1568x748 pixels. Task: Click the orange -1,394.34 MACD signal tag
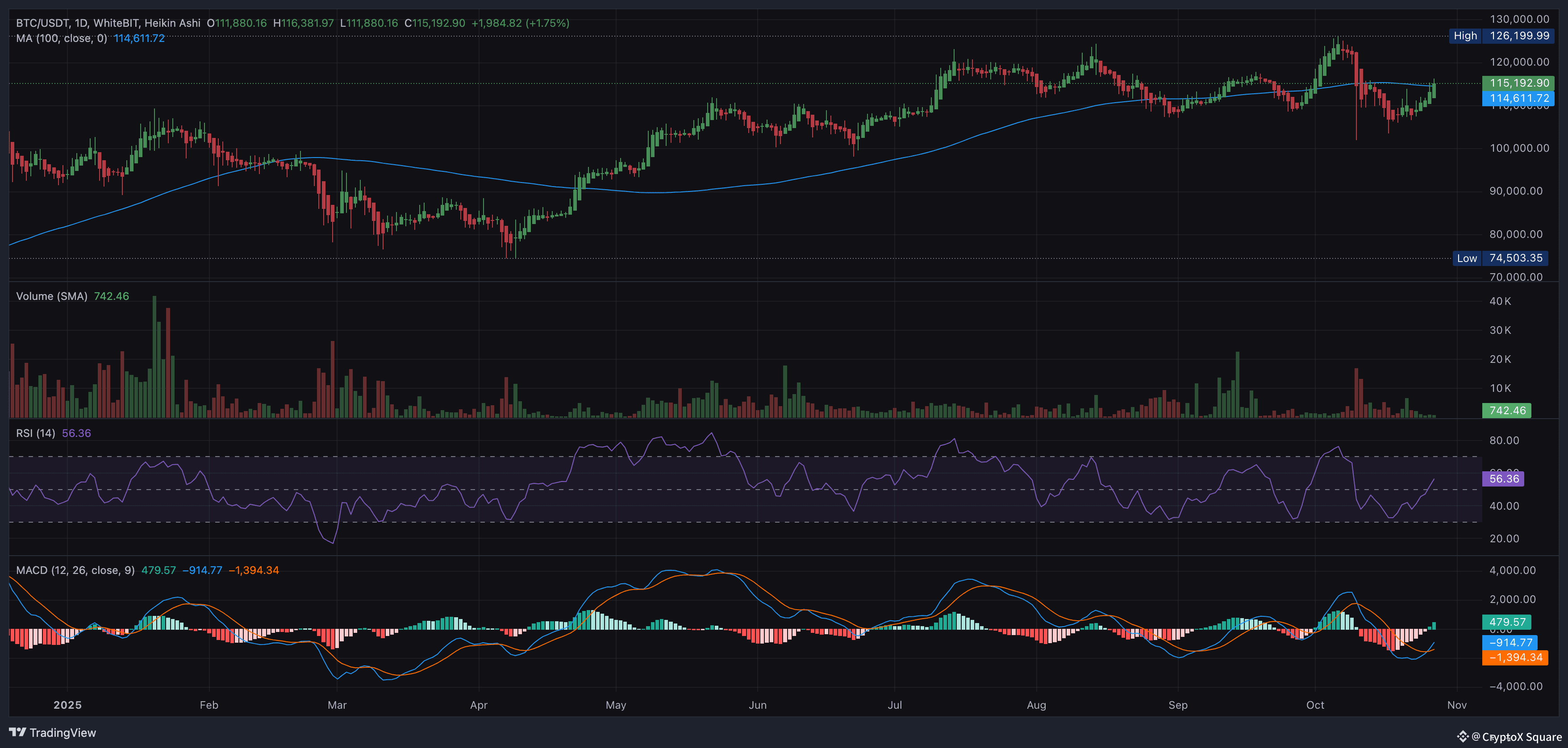[1515, 657]
